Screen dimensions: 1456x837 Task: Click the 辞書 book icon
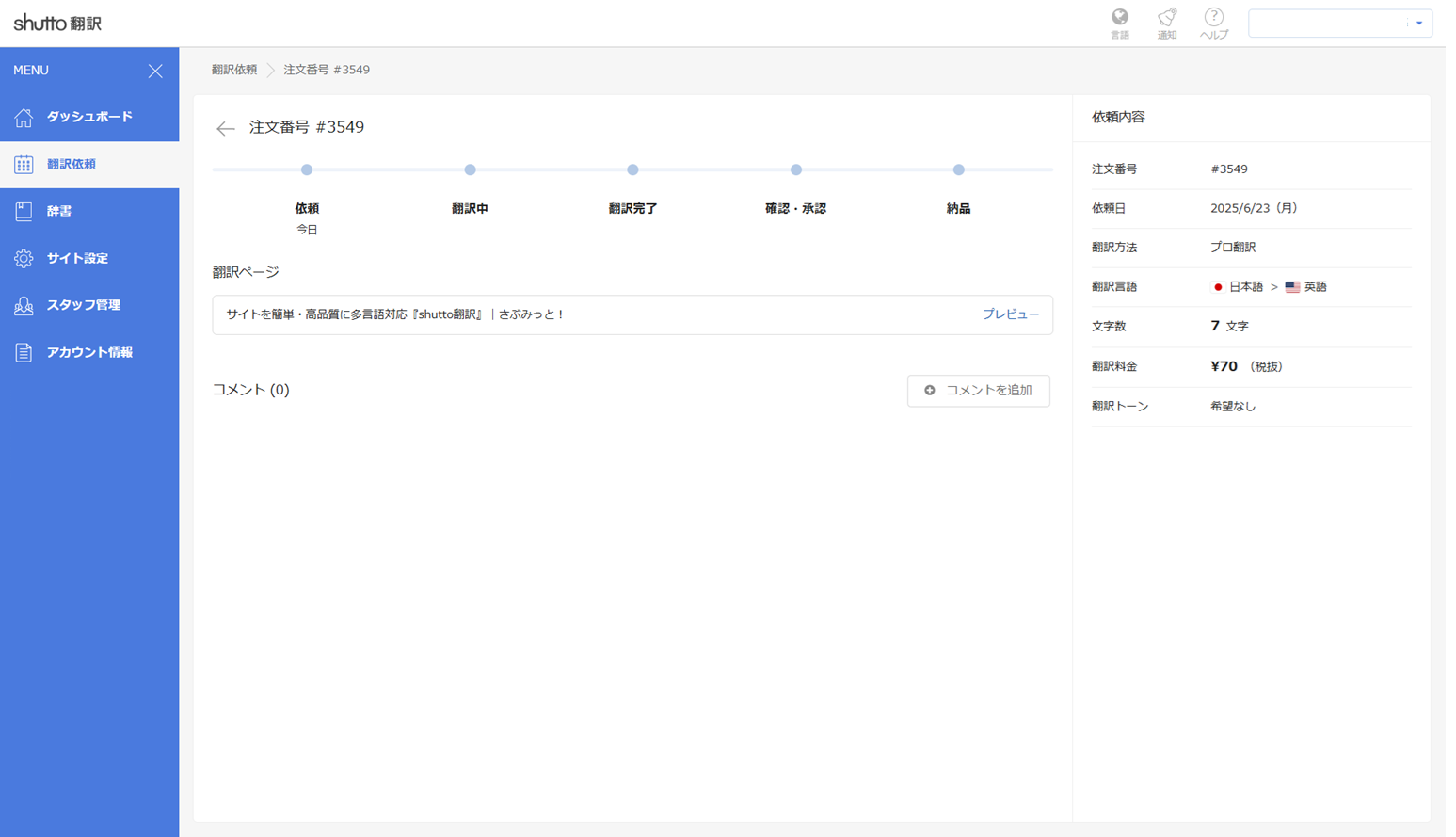[x=24, y=211]
